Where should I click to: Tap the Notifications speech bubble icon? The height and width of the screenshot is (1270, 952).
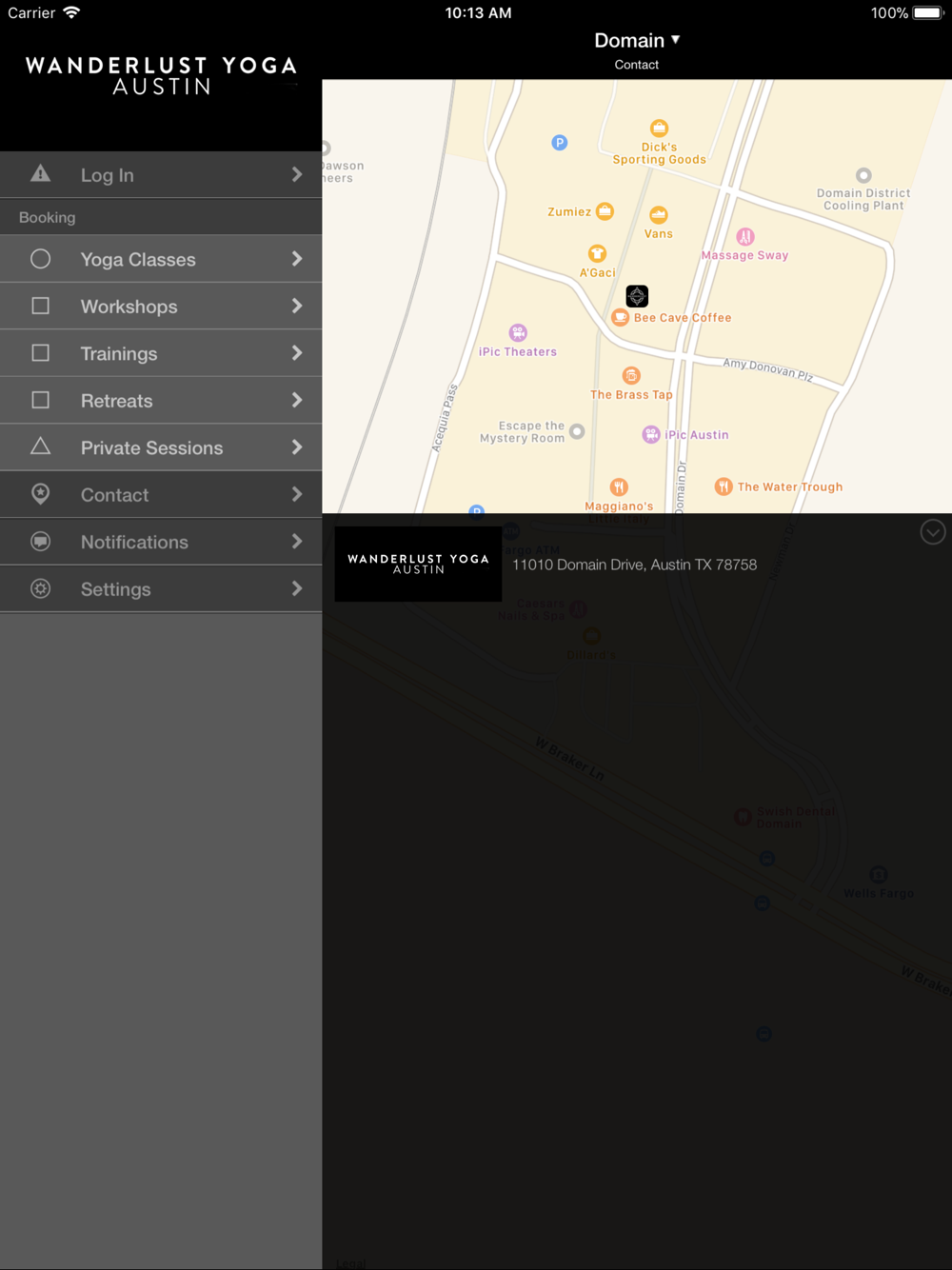[40, 542]
